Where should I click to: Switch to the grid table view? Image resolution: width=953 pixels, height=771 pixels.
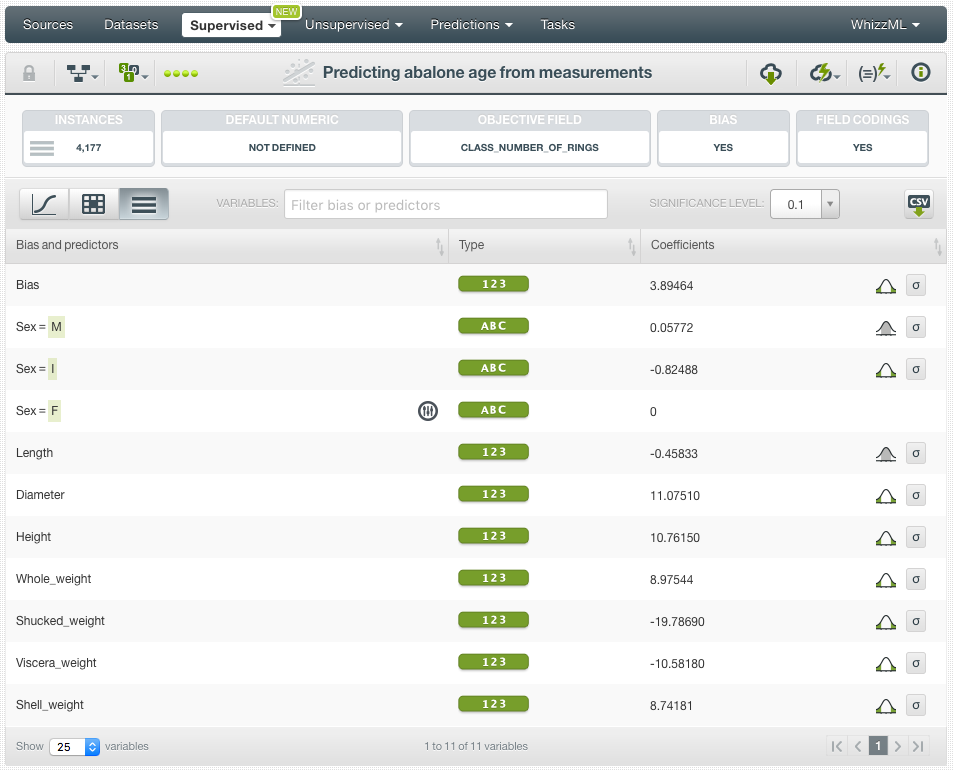(94, 204)
